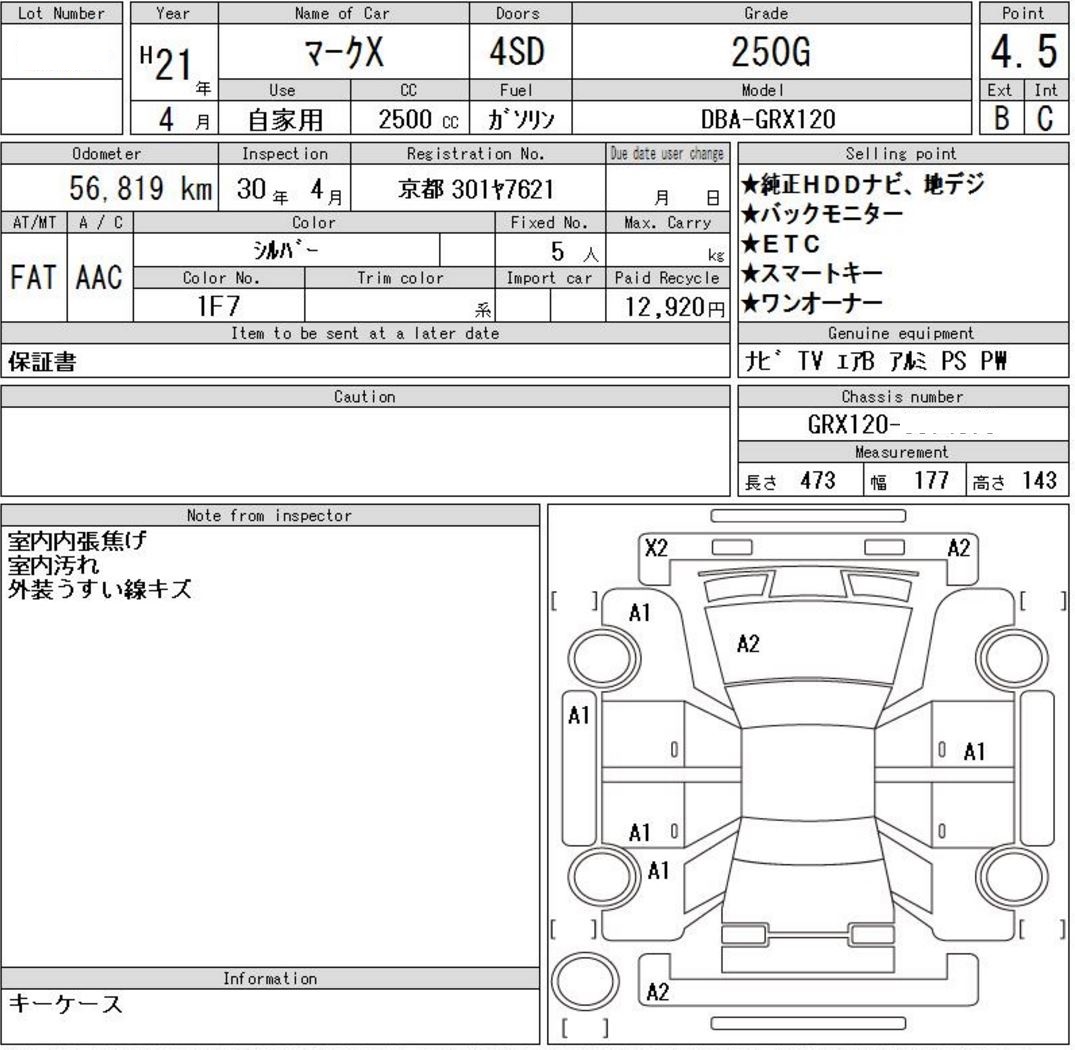1075x1050 pixels.
Task: Click the "Lot Number" header
Action: (62, 13)
